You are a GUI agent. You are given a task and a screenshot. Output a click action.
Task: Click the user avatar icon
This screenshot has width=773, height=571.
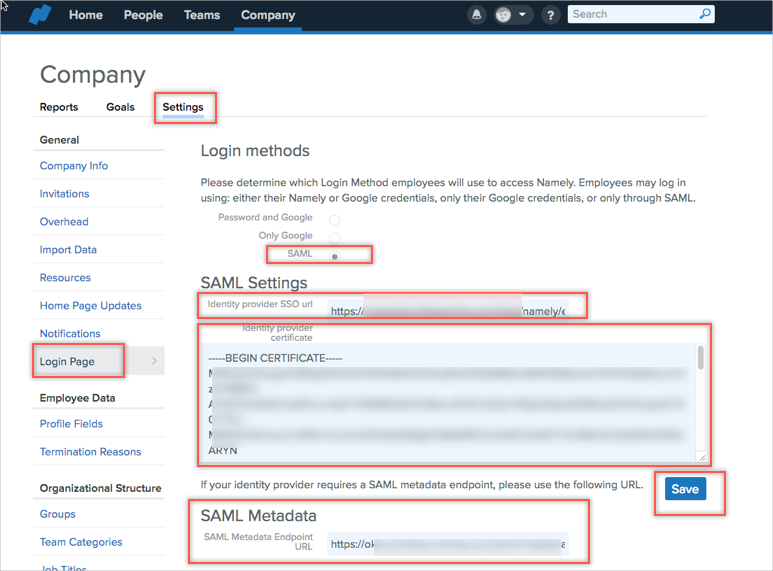504,15
